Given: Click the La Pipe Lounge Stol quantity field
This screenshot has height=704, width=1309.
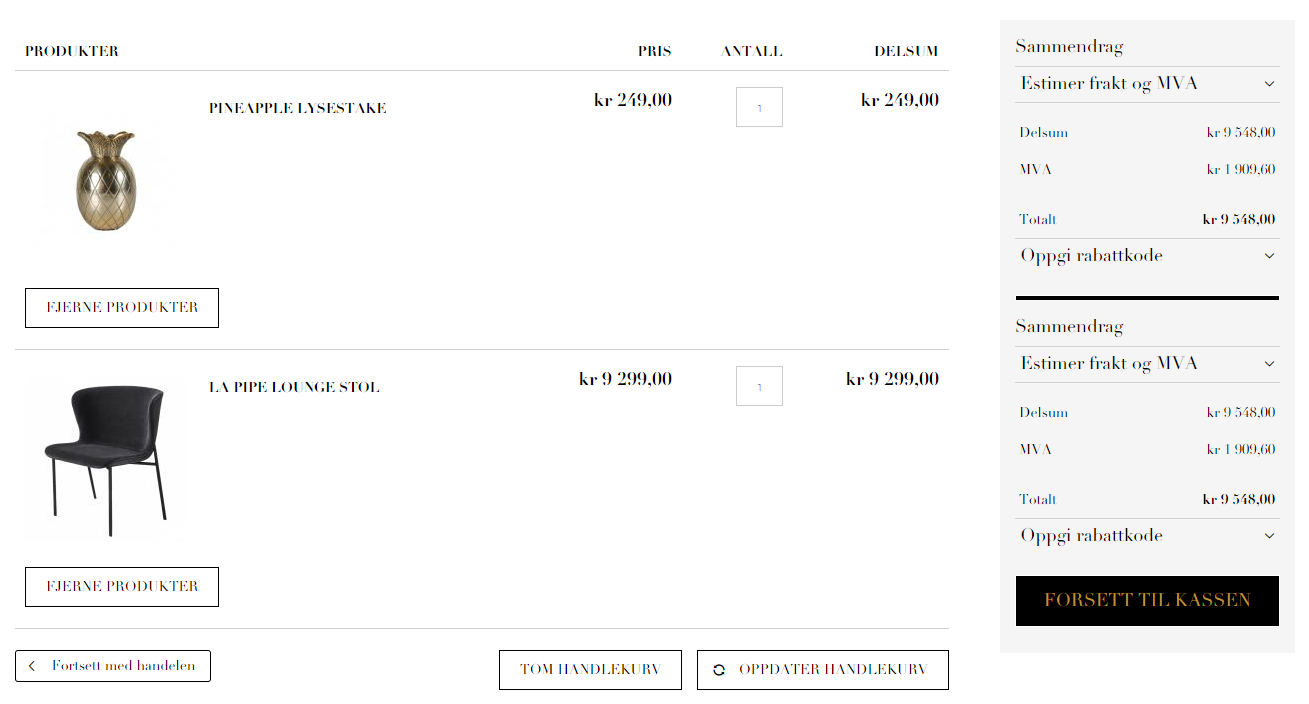Looking at the screenshot, I should (759, 386).
